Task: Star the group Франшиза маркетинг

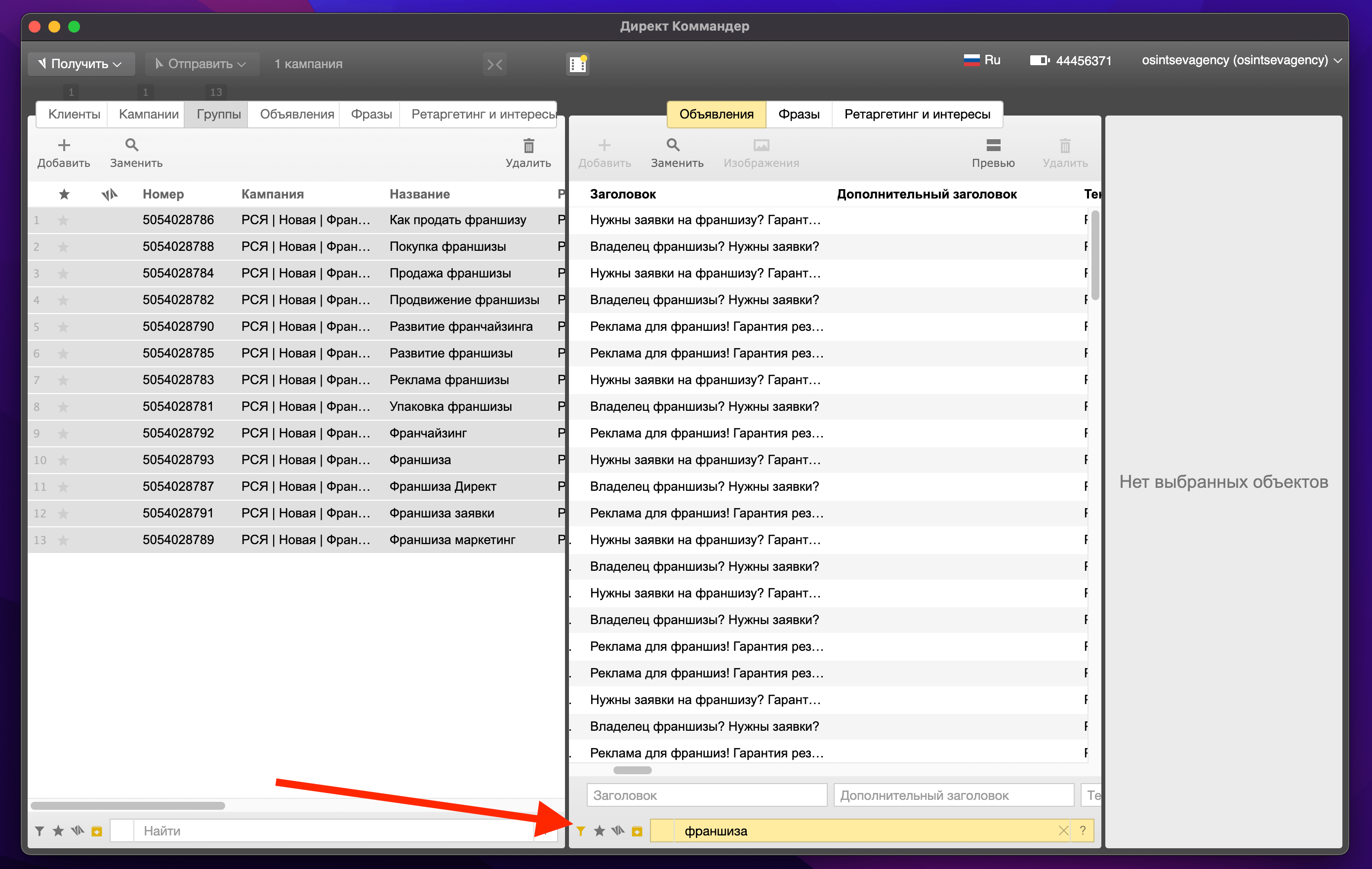Action: (63, 540)
